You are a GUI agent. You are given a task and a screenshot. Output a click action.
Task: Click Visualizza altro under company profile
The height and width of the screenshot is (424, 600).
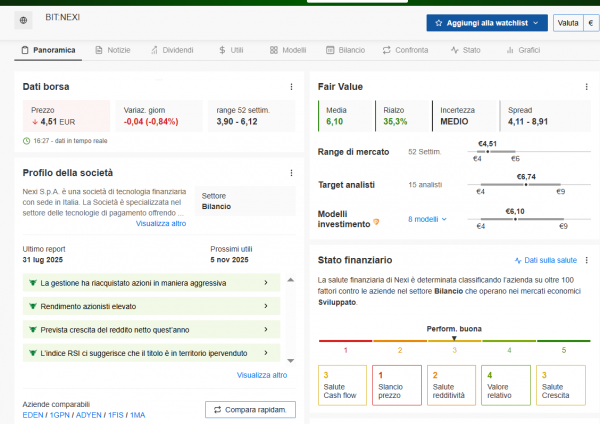[x=160, y=223]
